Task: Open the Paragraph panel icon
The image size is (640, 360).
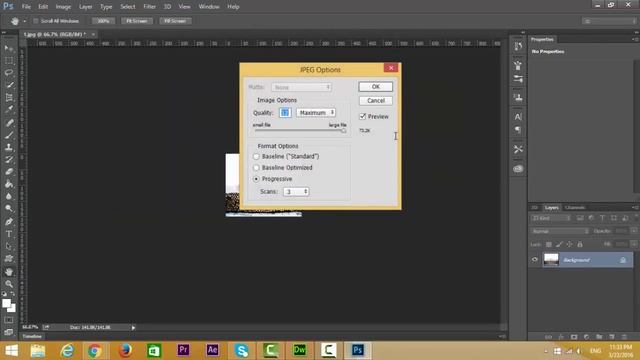Action: [518, 130]
